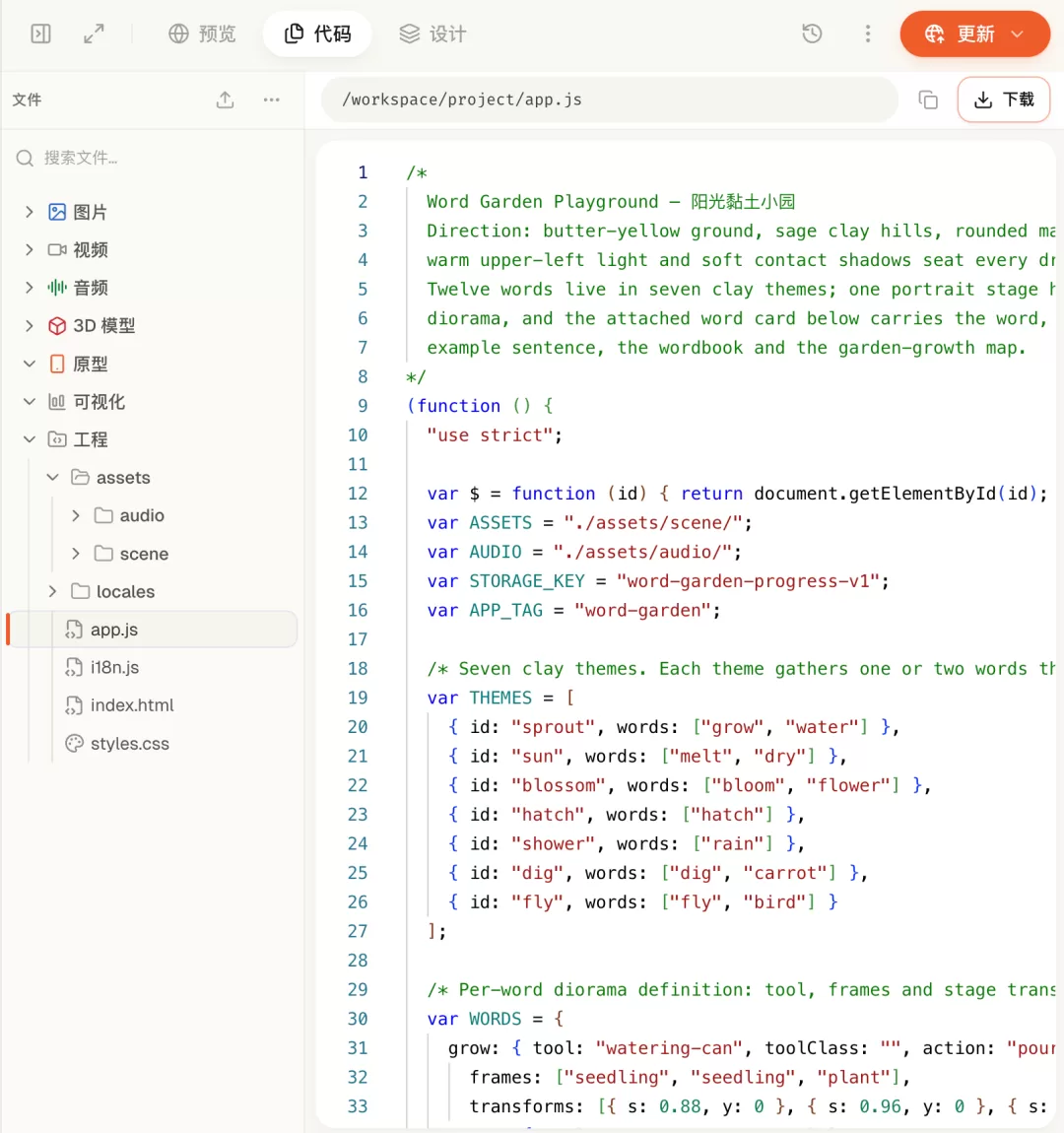
Task: Expand the scene folder
Action: pyautogui.click(x=76, y=554)
